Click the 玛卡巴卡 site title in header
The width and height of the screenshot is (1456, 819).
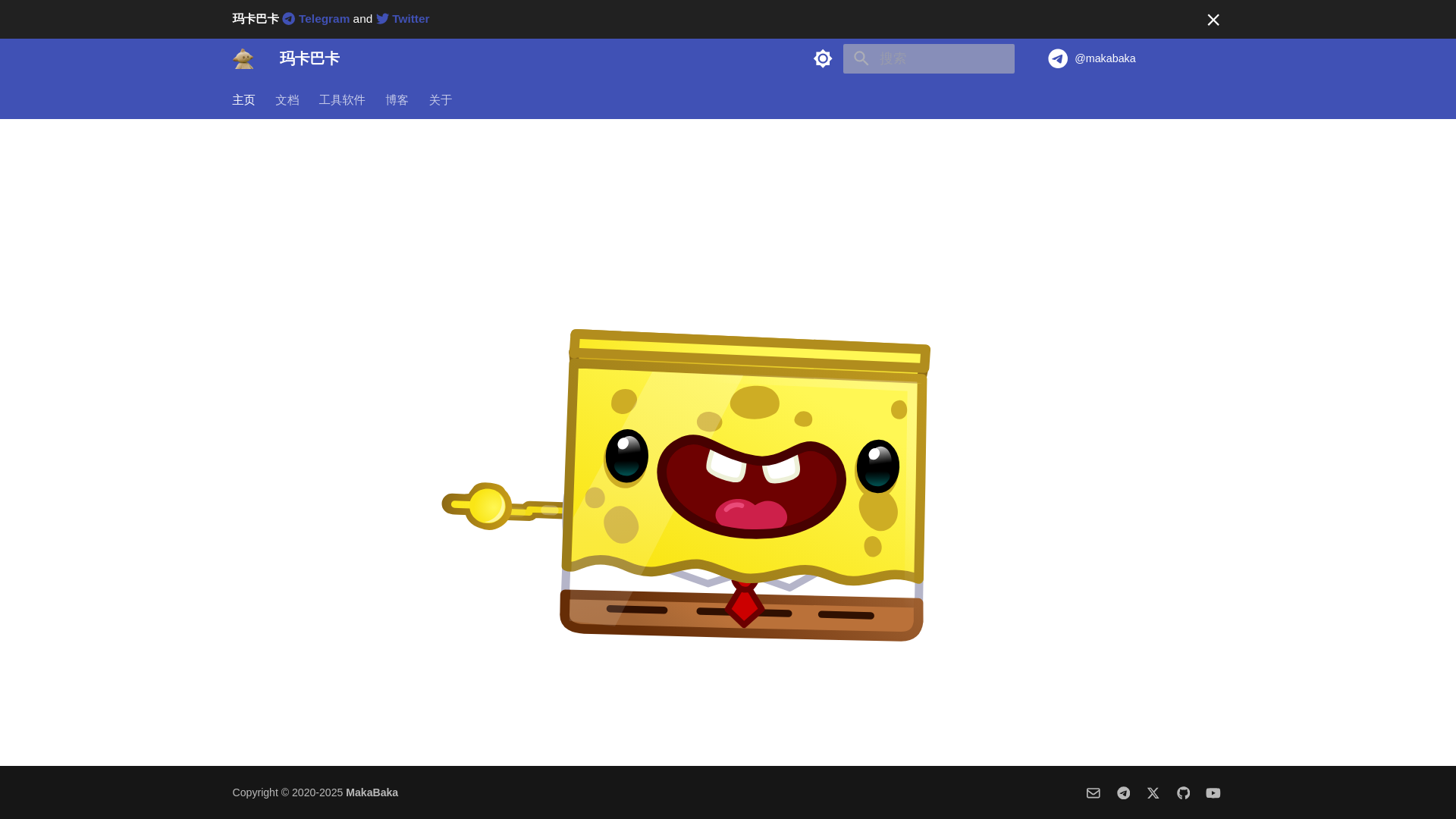click(x=309, y=58)
